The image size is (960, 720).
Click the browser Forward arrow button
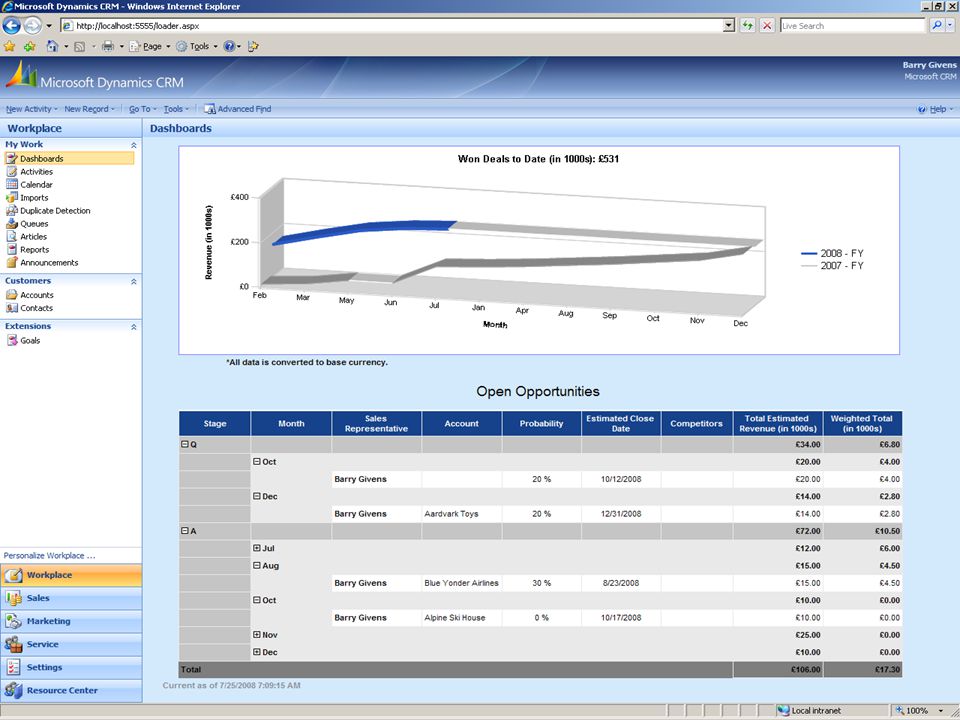(32, 26)
